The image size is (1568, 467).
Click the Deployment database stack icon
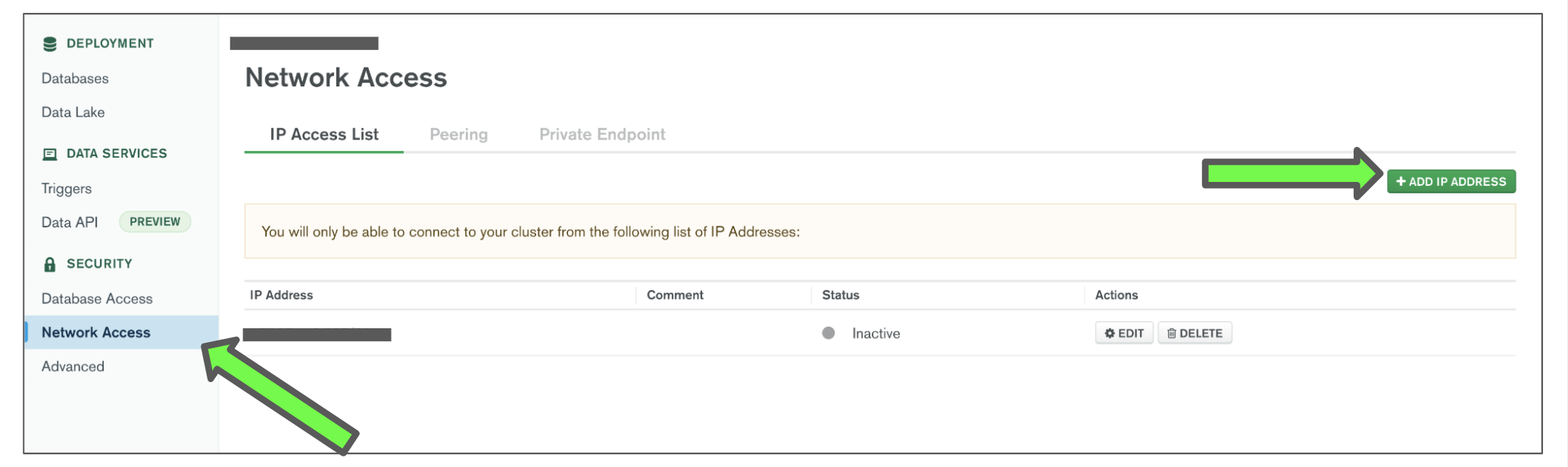50,44
